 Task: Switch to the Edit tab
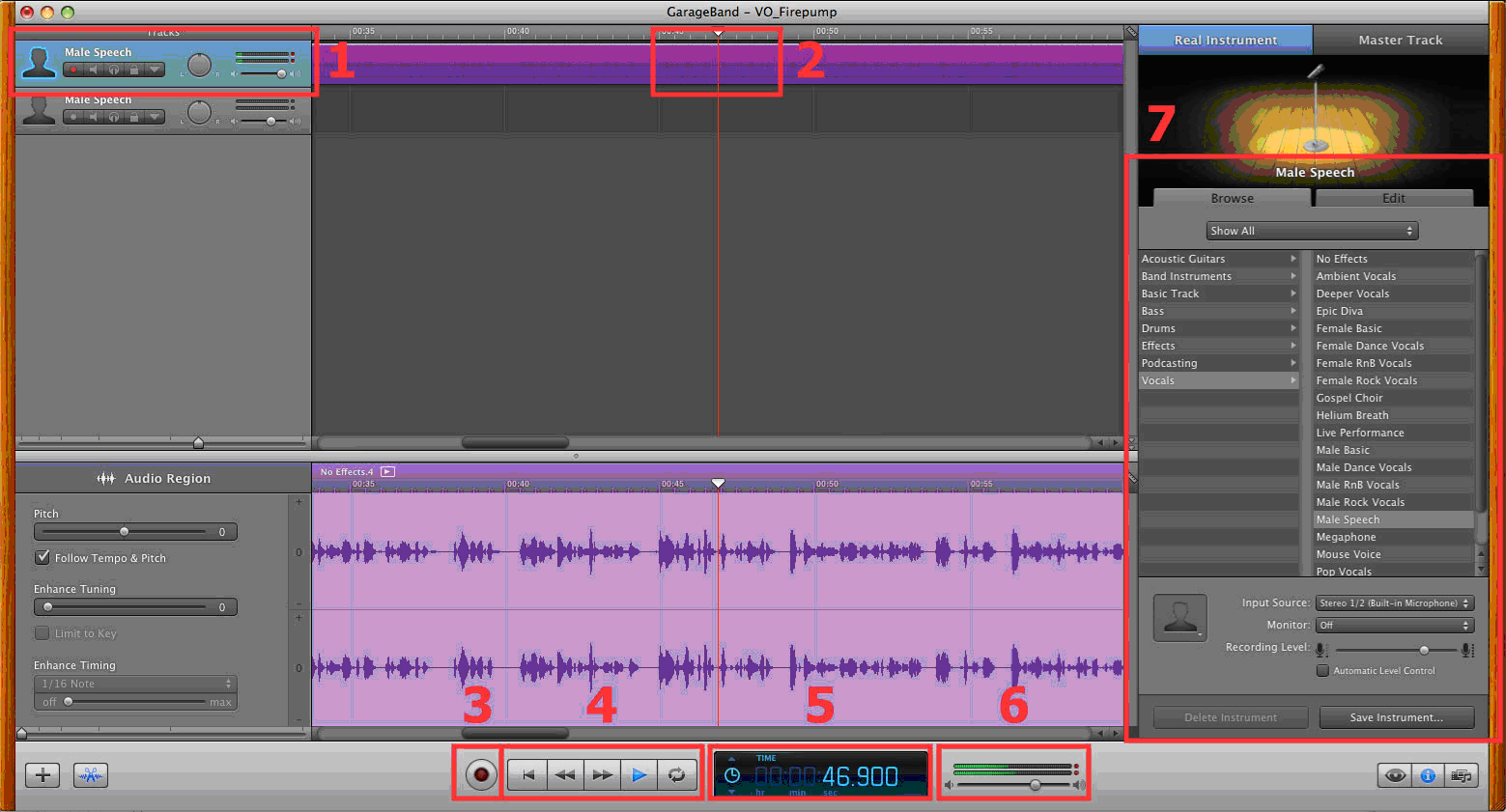1393,198
